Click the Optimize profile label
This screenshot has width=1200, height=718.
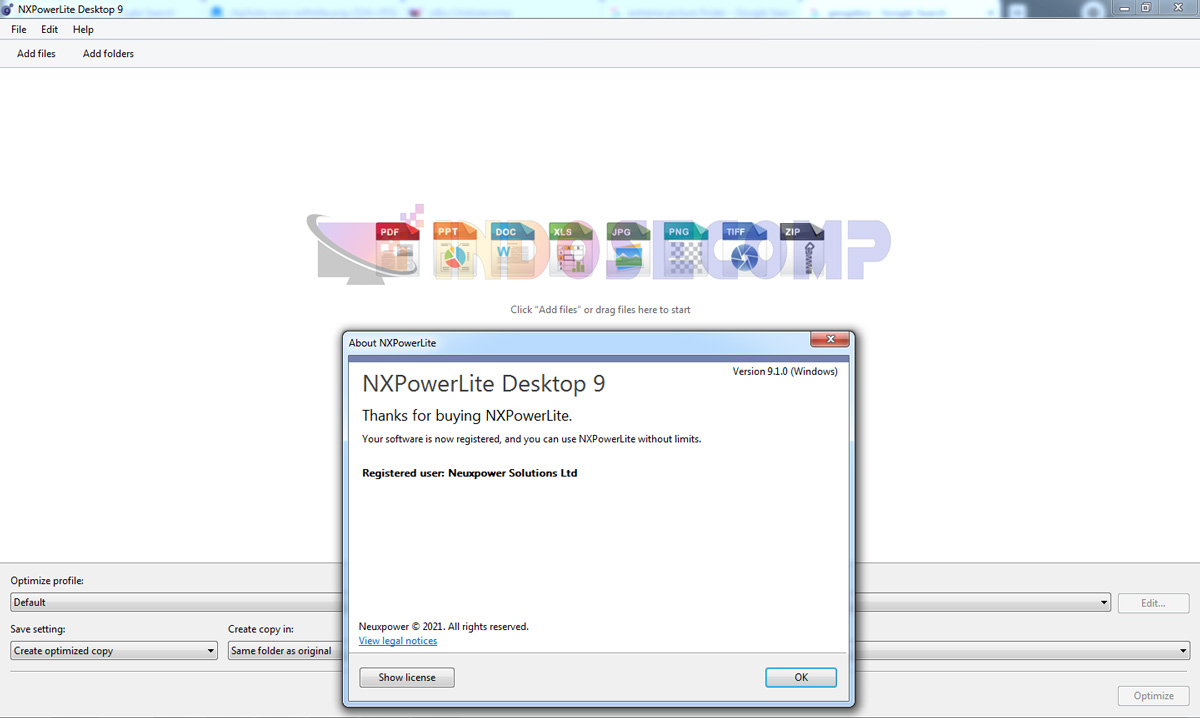(x=47, y=581)
